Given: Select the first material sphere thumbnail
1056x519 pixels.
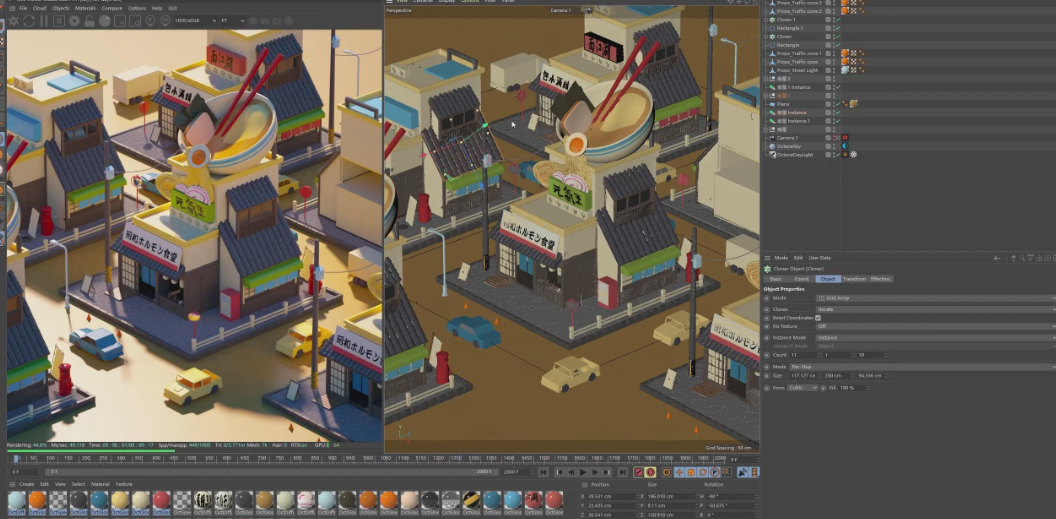Looking at the screenshot, I should 16,500.
